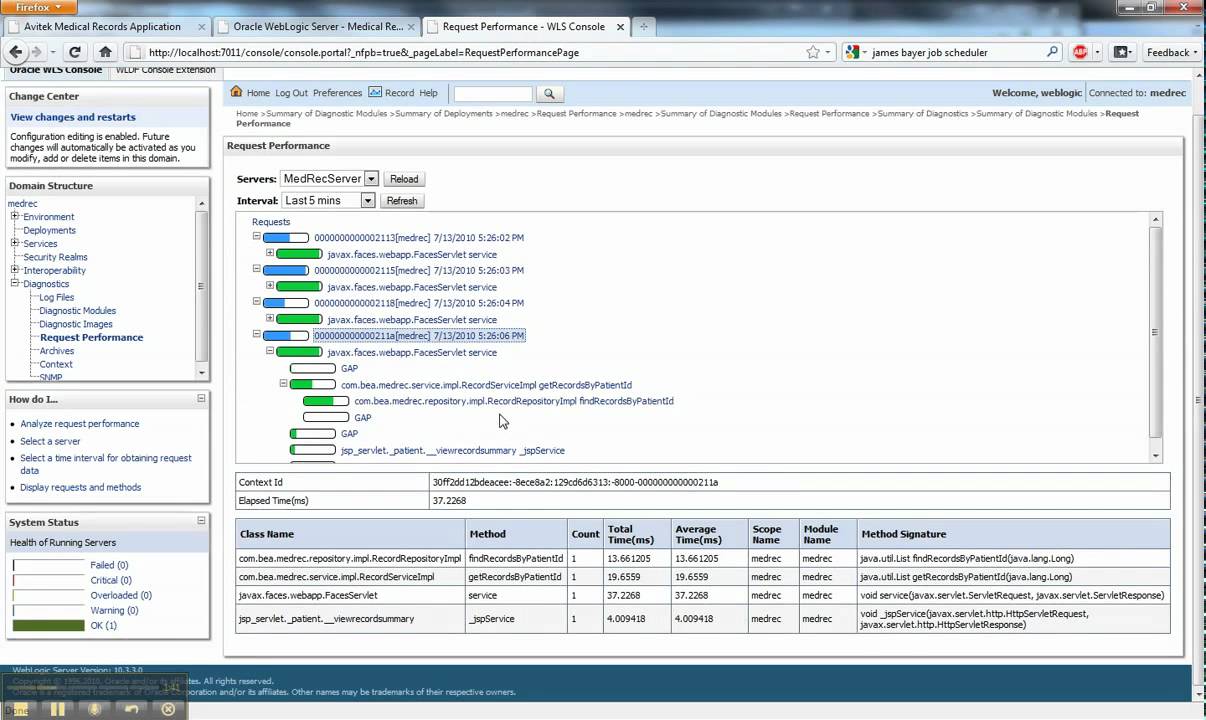Image resolution: width=1206 pixels, height=720 pixels.
Task: Click the OK (1) server health link
Action: [x=103, y=626]
